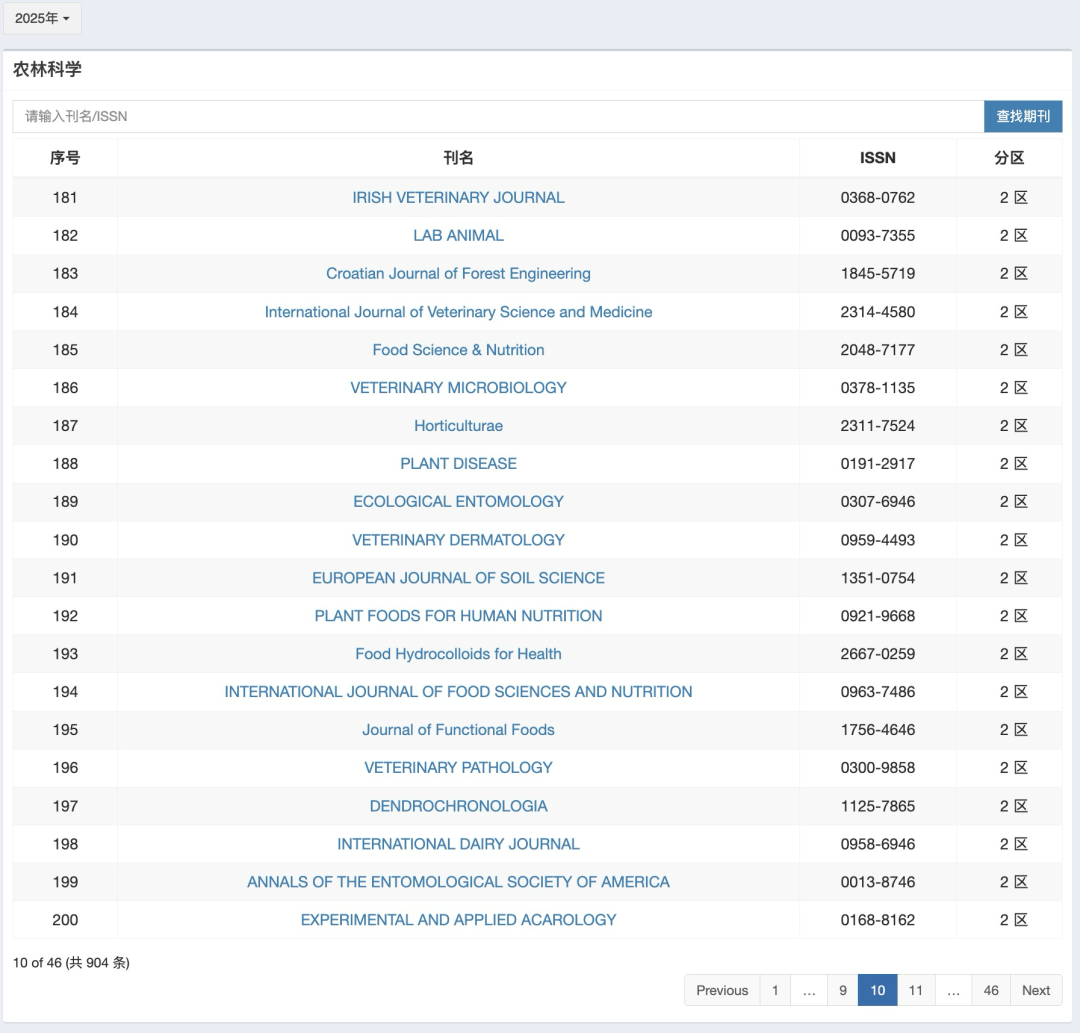Click row number 190
The image size is (1080, 1033).
coord(65,540)
